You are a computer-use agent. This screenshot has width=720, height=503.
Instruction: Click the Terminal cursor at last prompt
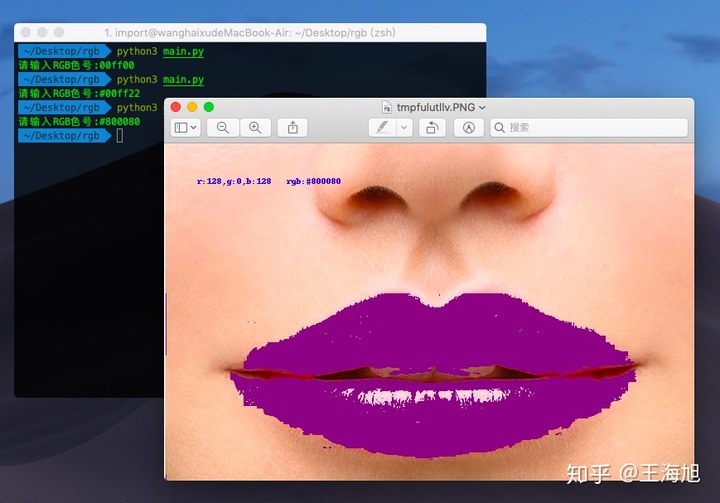119,136
